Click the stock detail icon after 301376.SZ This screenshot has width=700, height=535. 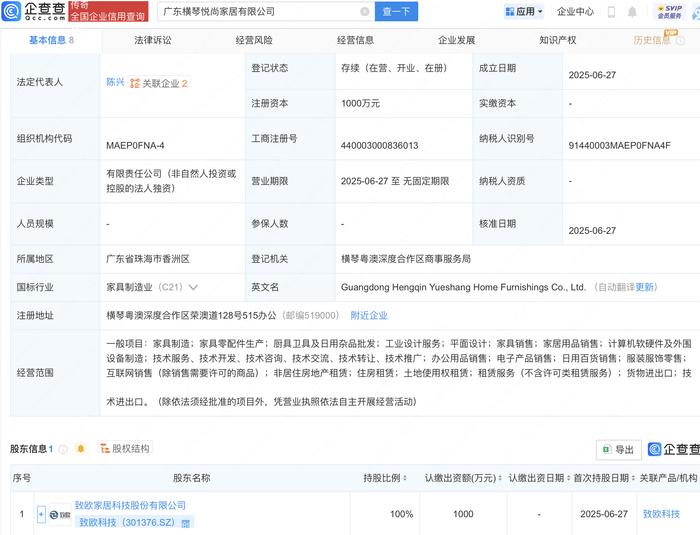coord(186,523)
